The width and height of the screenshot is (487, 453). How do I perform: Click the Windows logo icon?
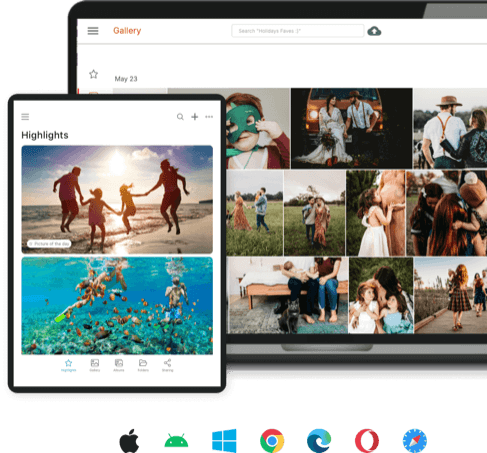coord(224,441)
